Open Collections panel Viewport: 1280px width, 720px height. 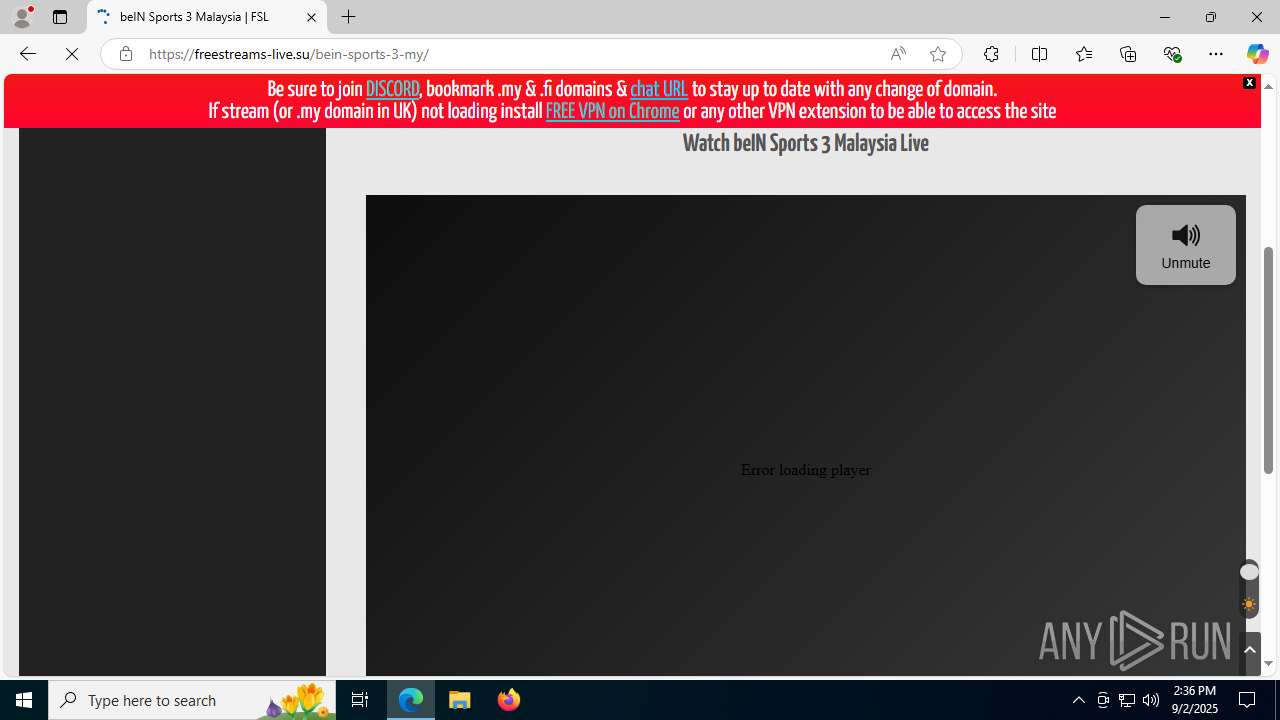tap(1128, 54)
